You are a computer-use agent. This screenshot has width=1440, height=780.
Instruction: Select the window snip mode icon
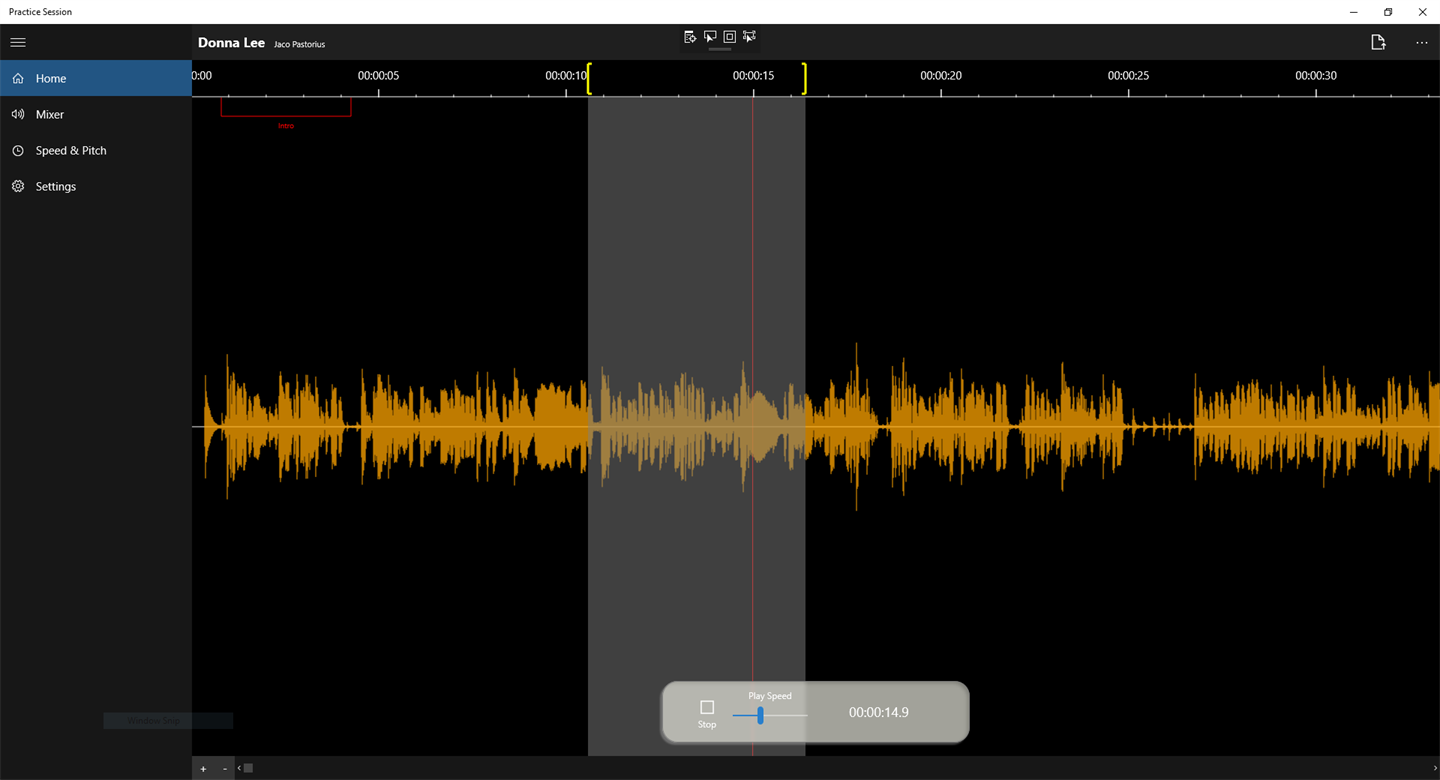pyautogui.click(x=710, y=37)
